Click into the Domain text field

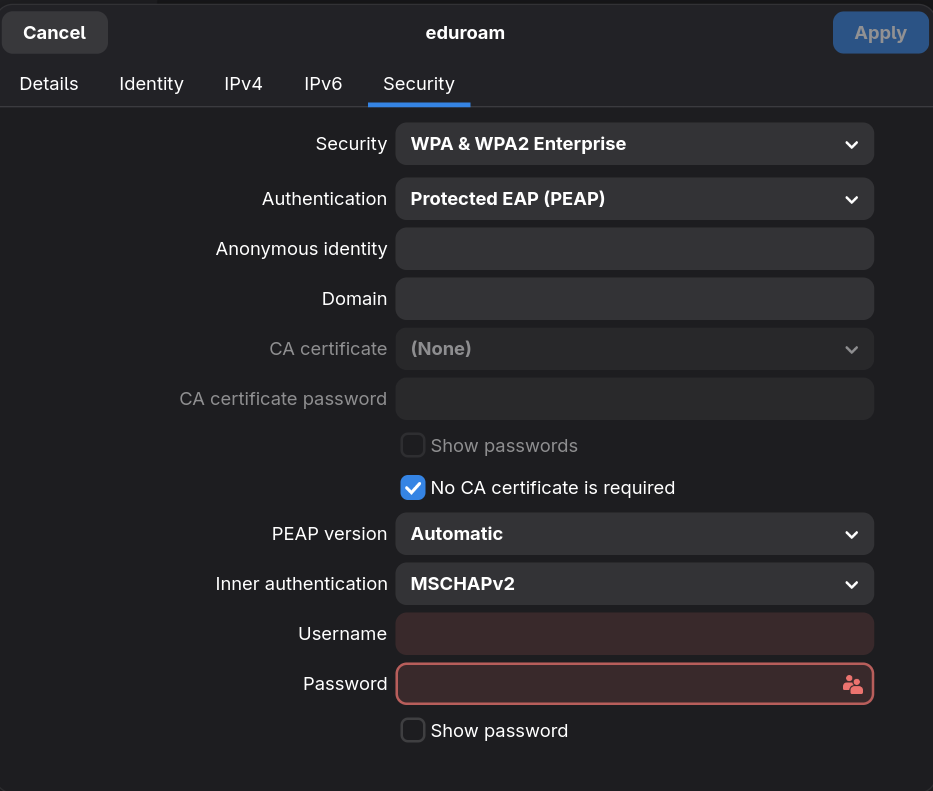634,299
